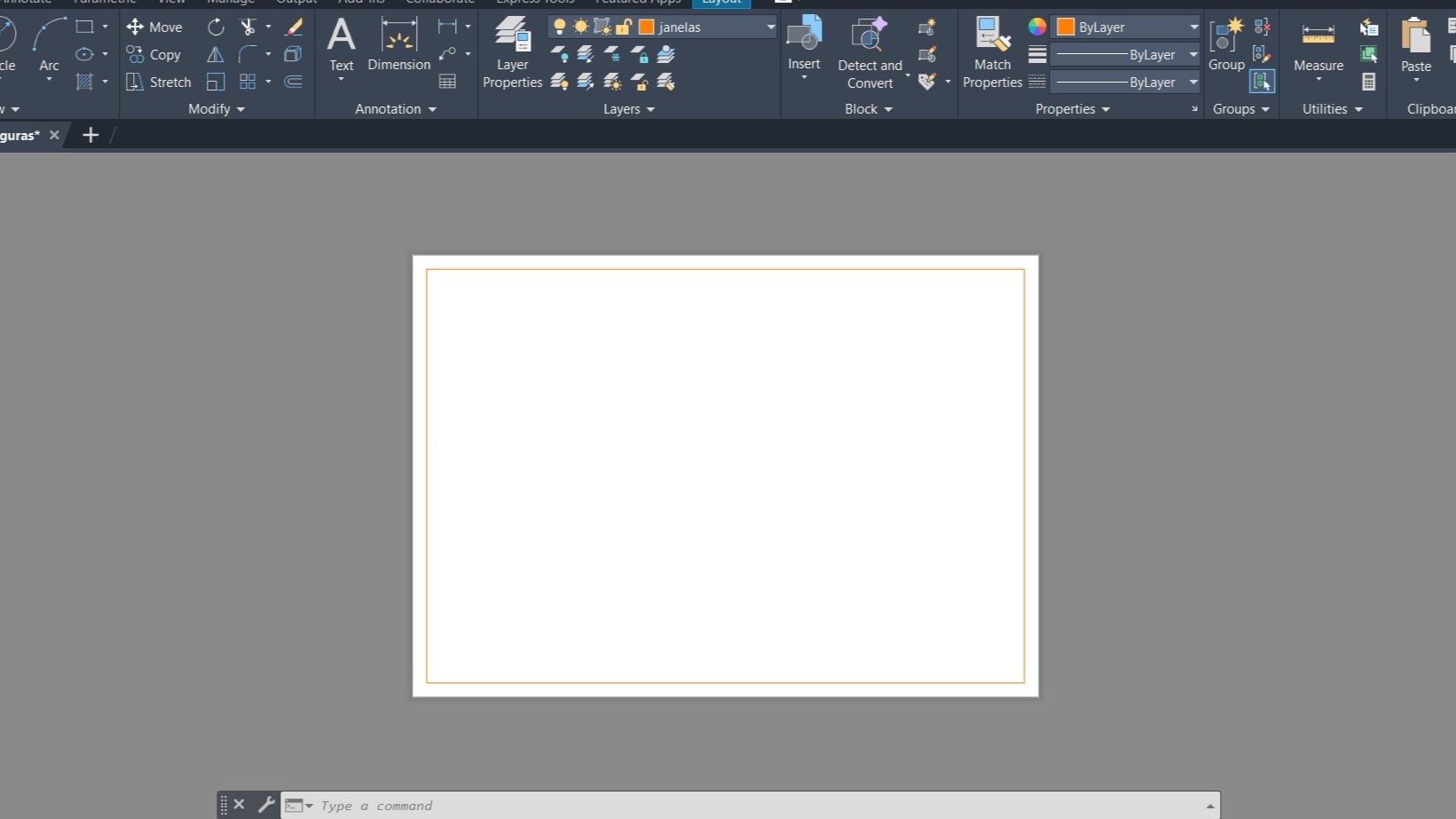Toggle janelas layer freeze sun icon
1456x819 pixels.
[x=580, y=27]
